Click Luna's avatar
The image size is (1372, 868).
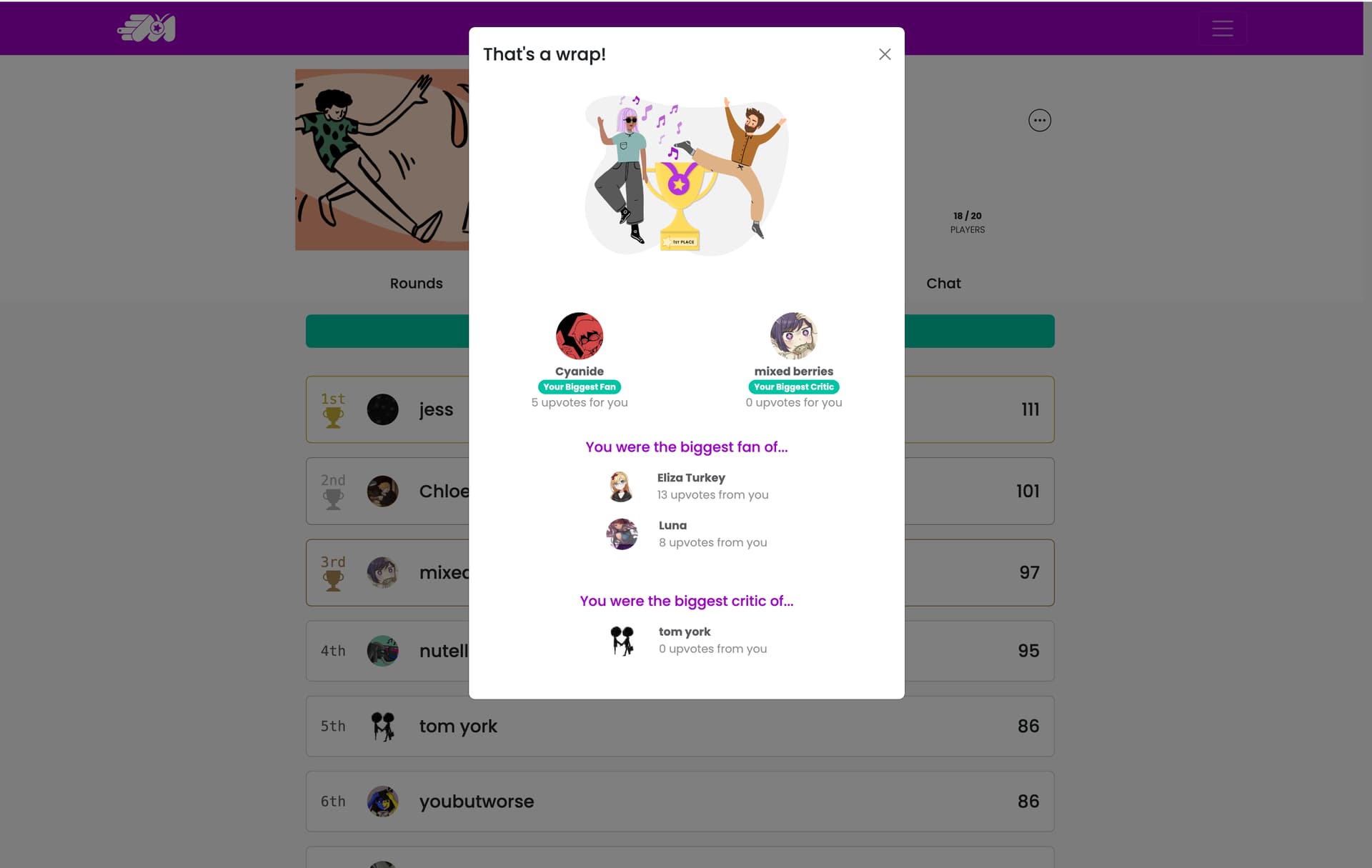(622, 534)
